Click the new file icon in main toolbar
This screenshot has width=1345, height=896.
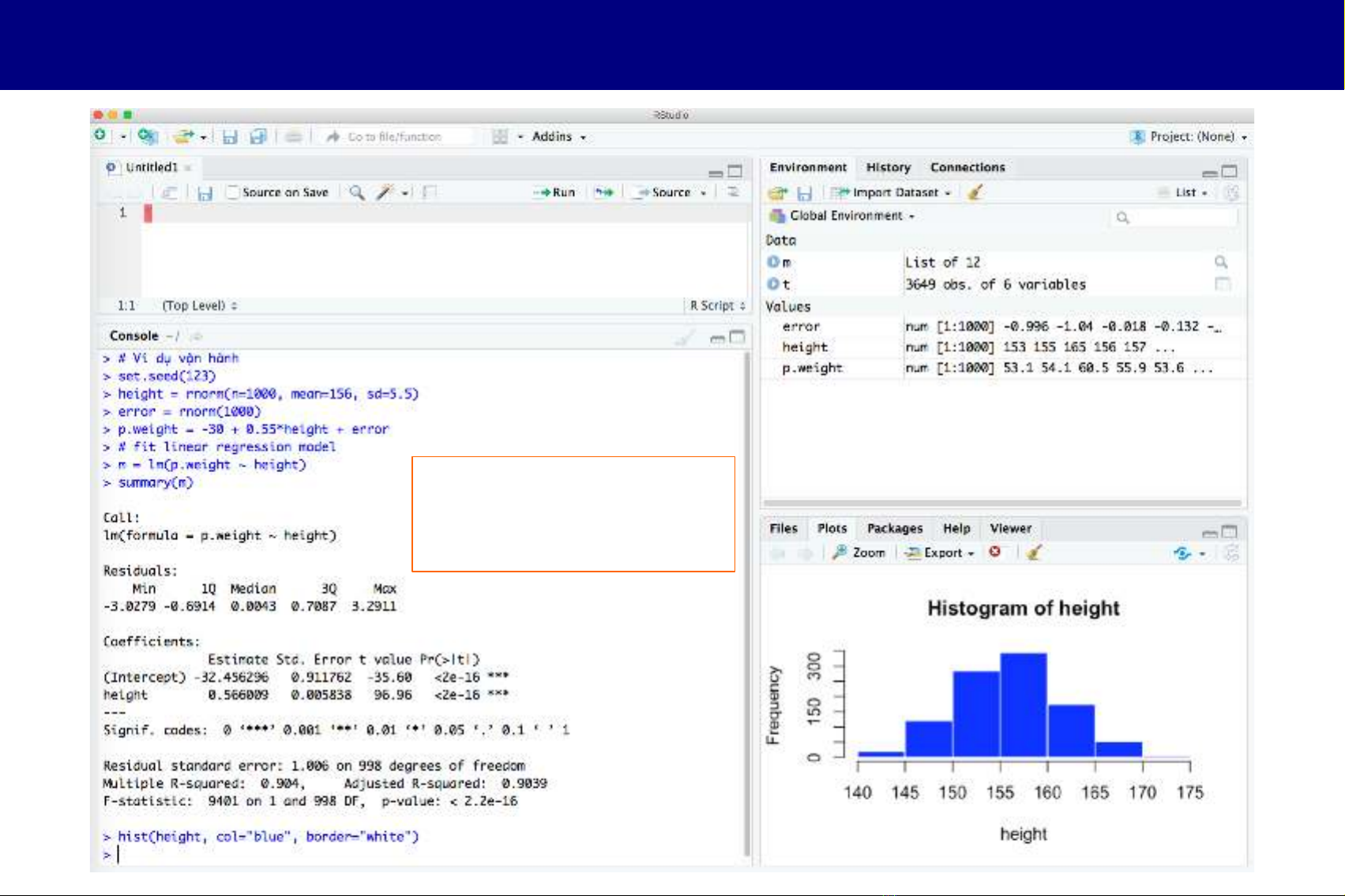(100, 136)
